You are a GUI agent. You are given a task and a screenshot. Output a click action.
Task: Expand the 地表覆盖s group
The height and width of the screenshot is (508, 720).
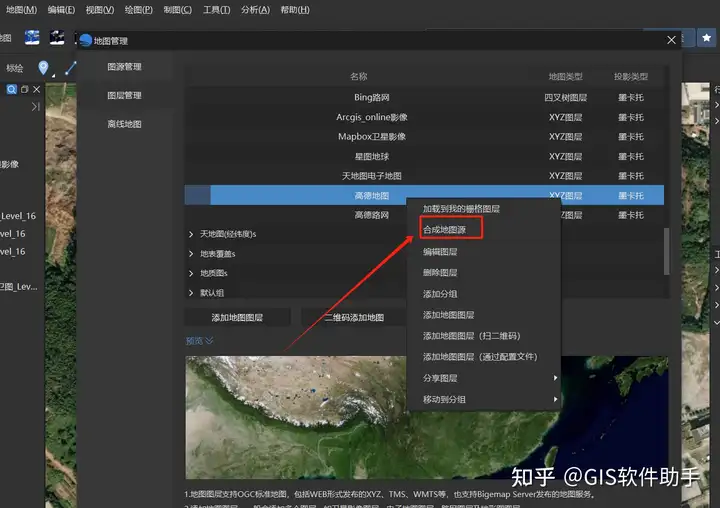pos(191,254)
